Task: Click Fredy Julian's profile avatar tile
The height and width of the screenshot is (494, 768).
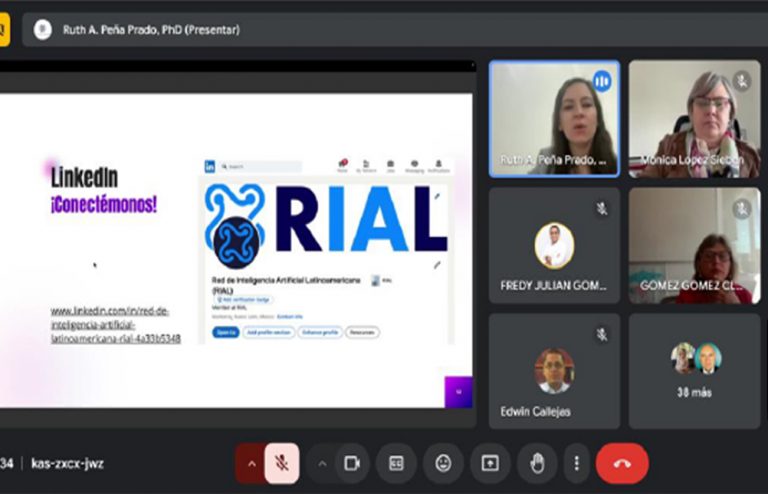Action: click(554, 245)
